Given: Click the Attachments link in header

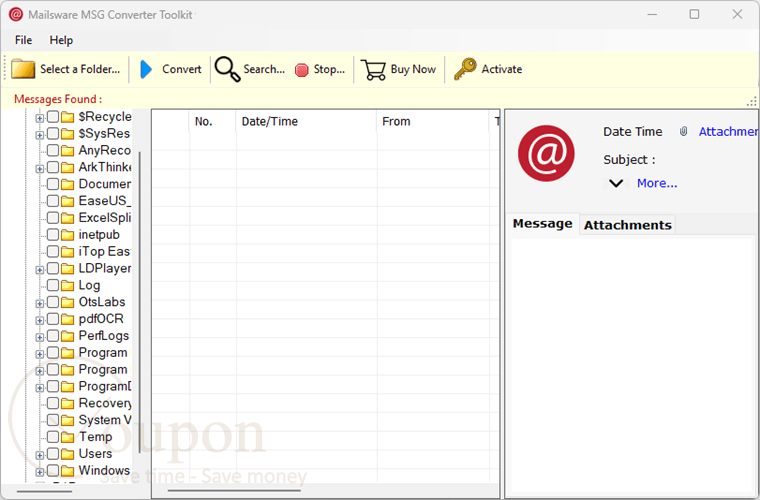Looking at the screenshot, I should [x=728, y=131].
